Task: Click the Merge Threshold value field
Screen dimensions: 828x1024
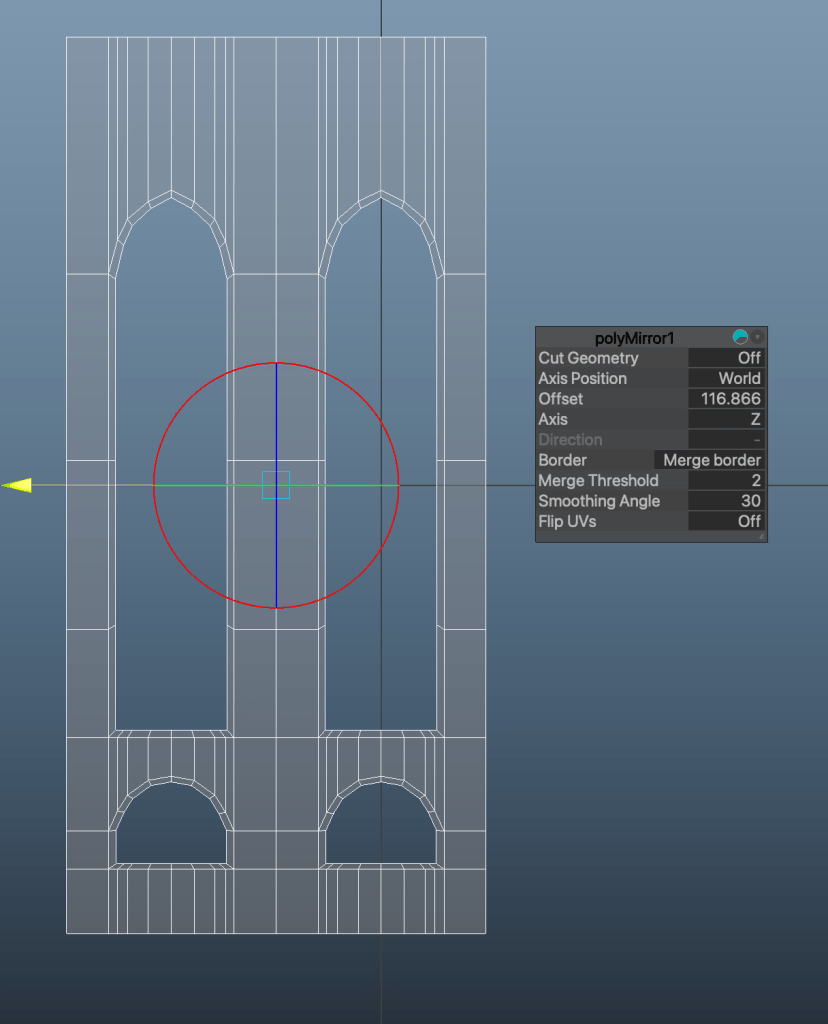Action: point(727,480)
